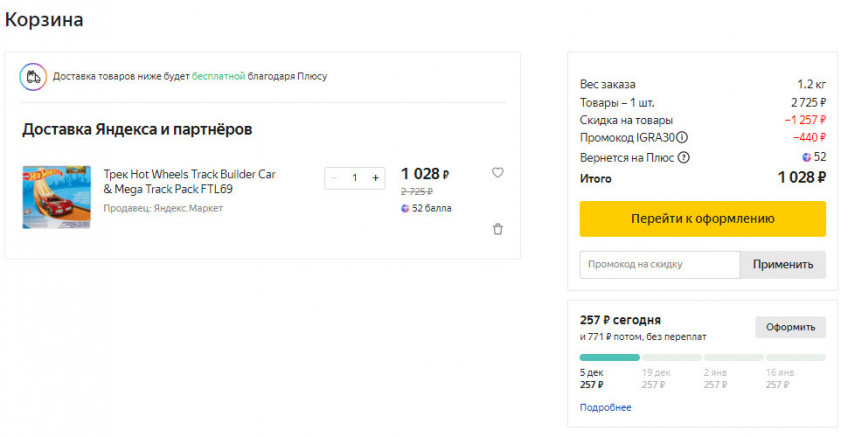Click the Plus delivery truck icon
The image size is (848, 437).
[x=33, y=76]
